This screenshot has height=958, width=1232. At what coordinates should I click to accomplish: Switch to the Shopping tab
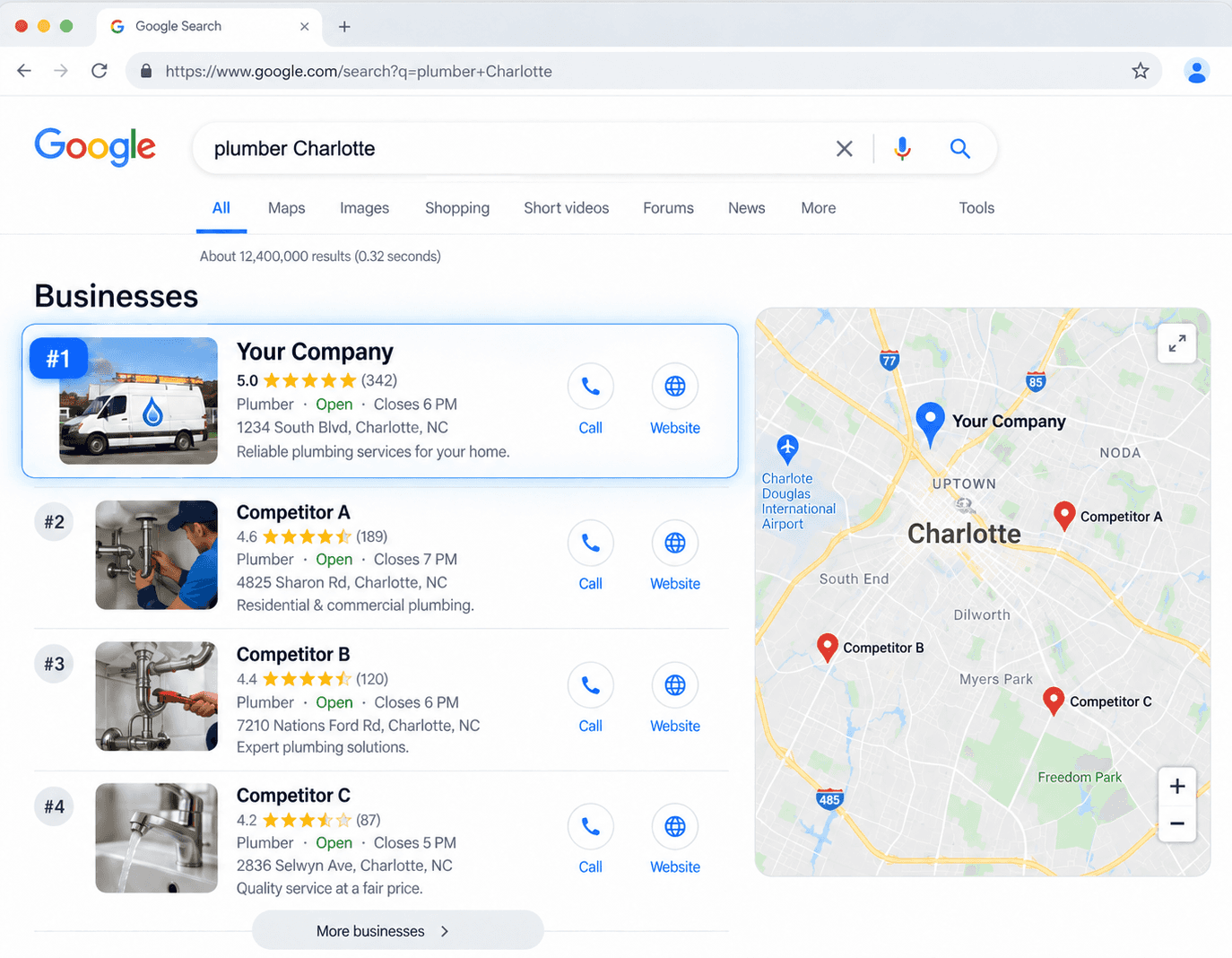457,208
